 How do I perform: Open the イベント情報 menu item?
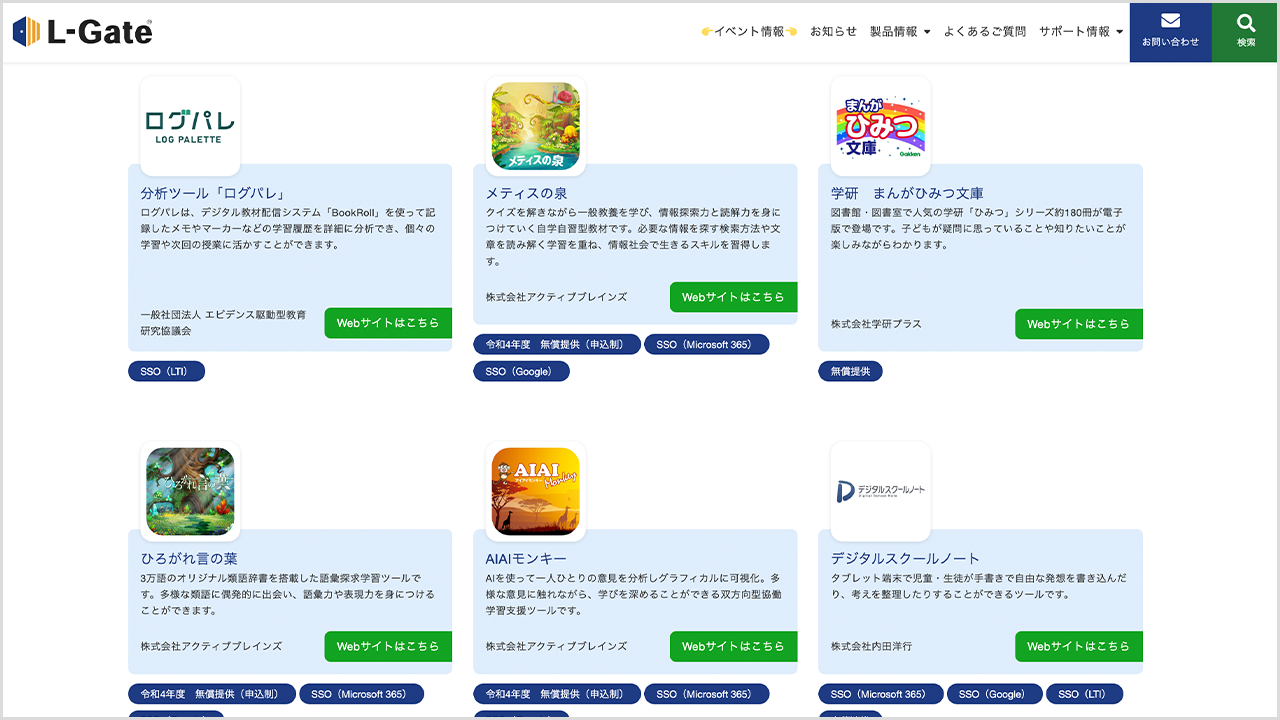click(x=749, y=32)
